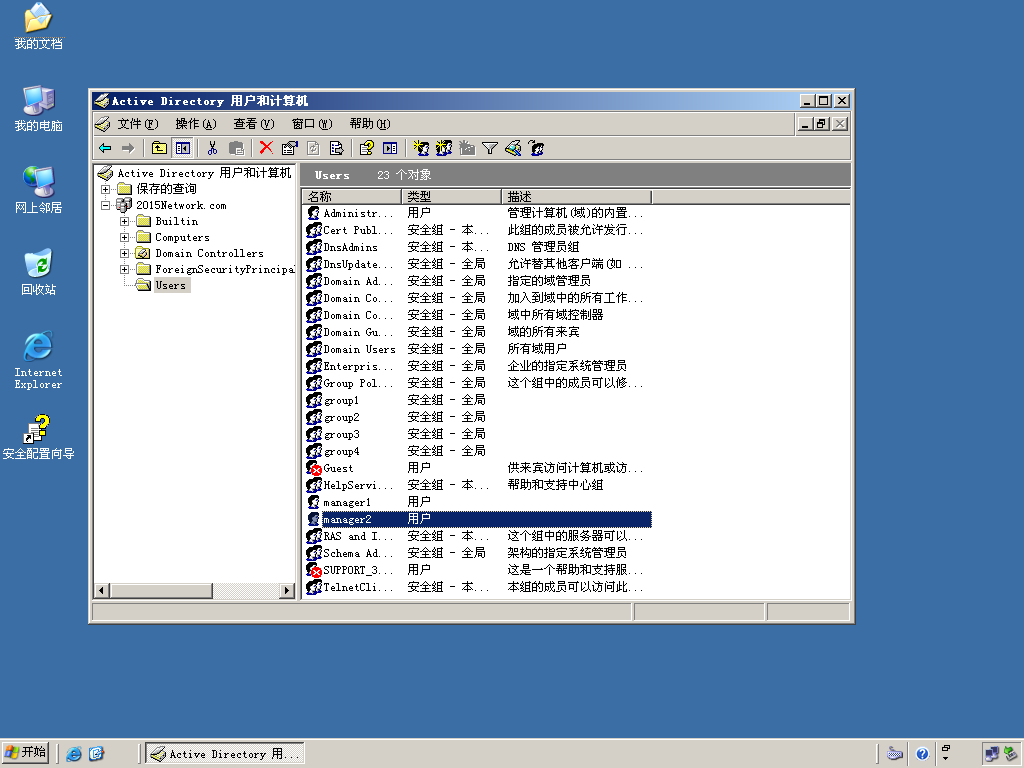This screenshot has width=1024, height=768.
Task: Click the Back arrow in the toolbar
Action: click(105, 148)
